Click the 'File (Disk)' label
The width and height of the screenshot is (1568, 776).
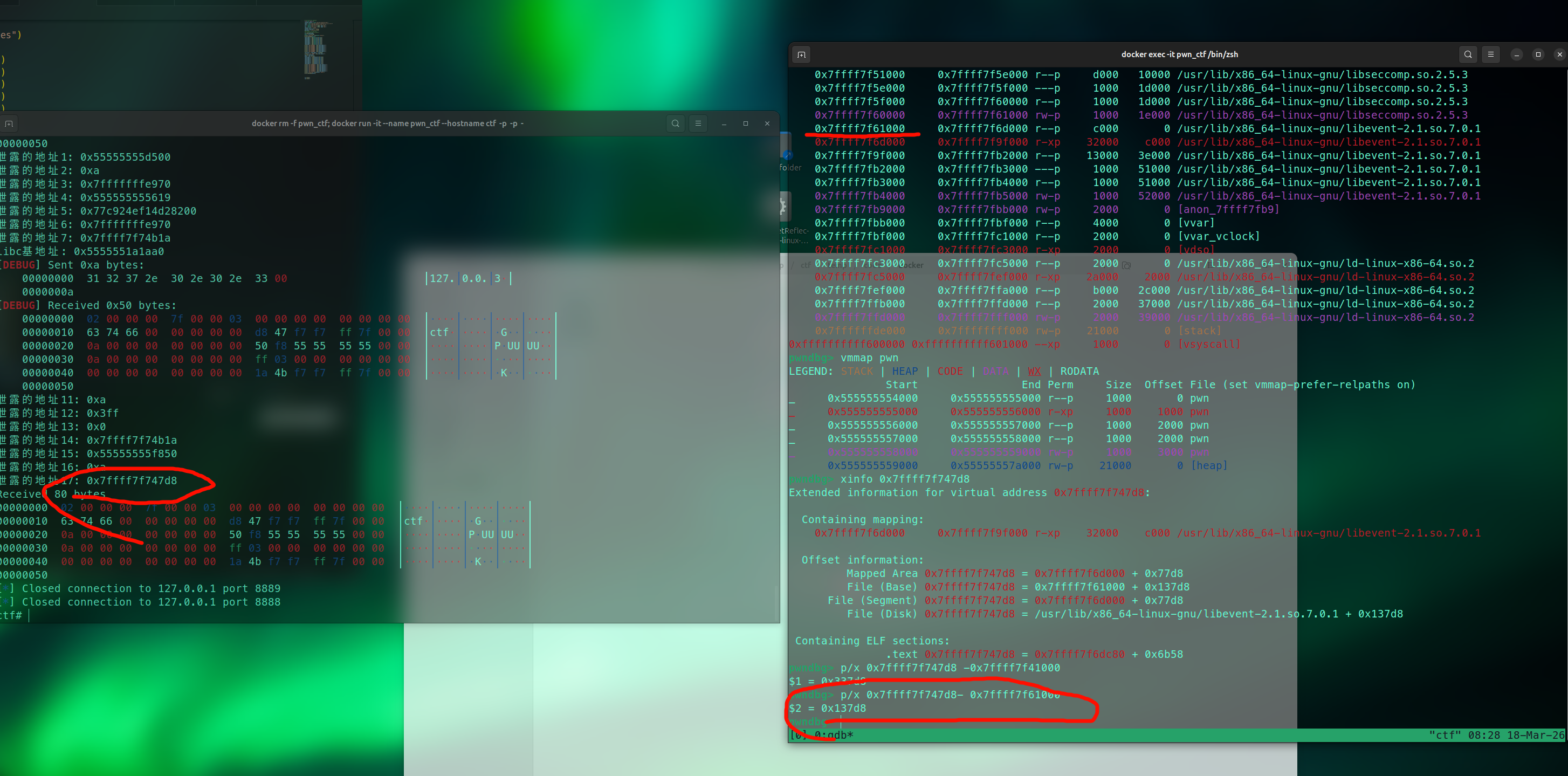coord(882,614)
